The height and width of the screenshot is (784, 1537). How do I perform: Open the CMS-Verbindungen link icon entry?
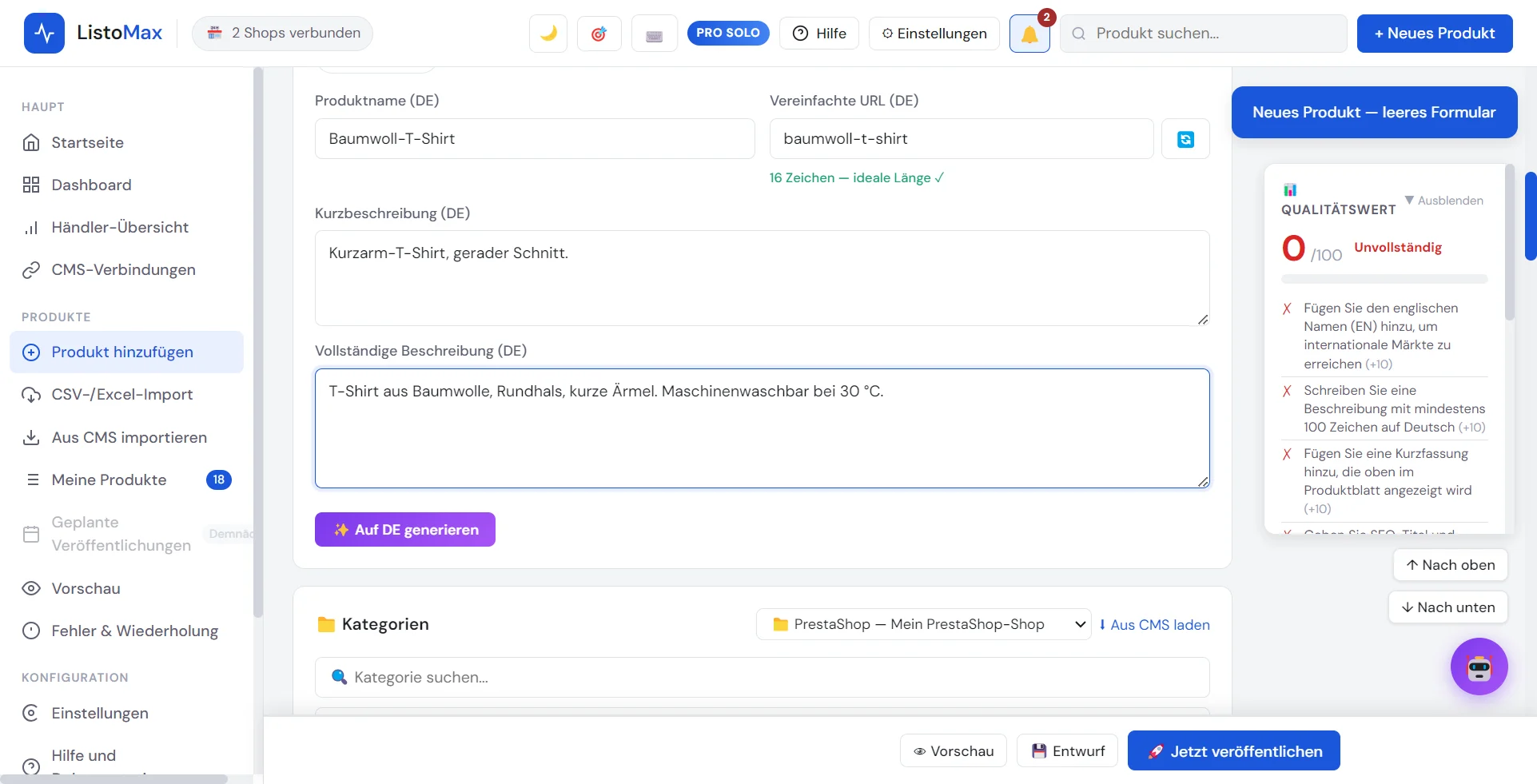(126, 269)
